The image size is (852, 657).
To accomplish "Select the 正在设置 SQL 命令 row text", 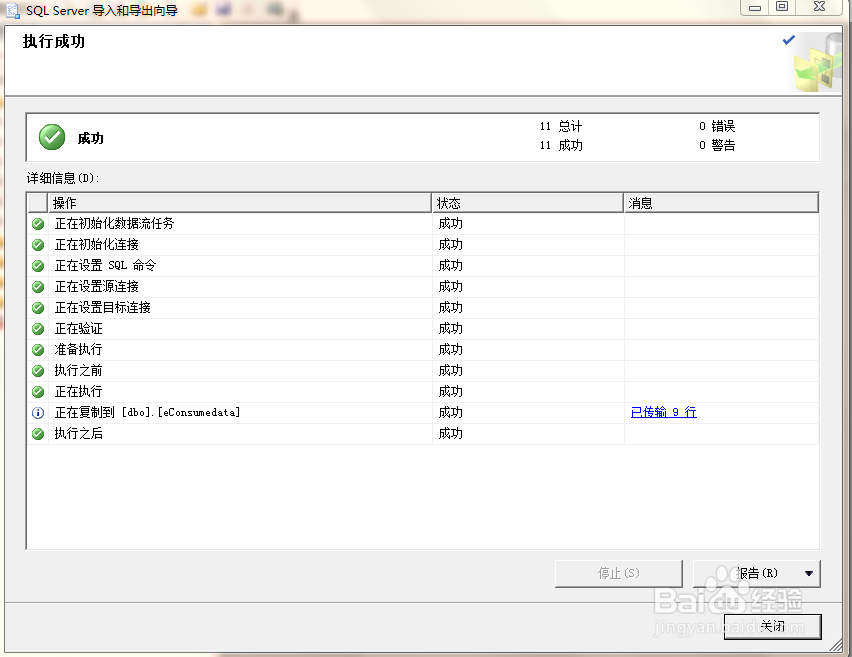I will (x=105, y=265).
